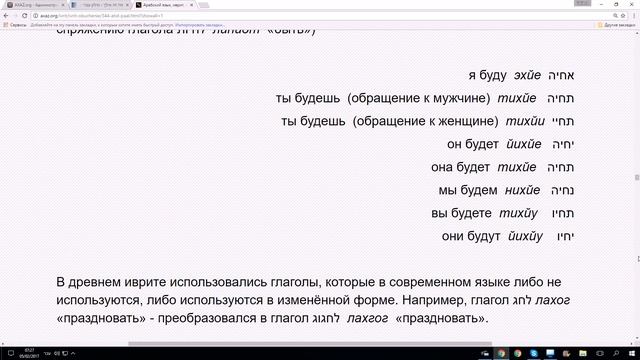
Task: Open Task View on the taskbar
Action: coord(600,353)
